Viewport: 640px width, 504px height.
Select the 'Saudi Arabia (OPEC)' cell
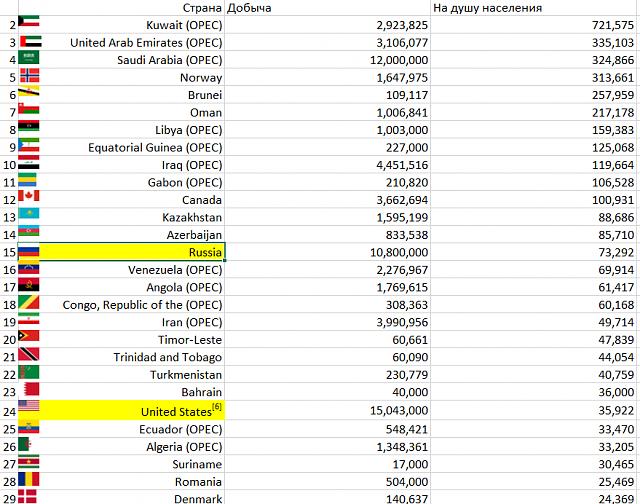tap(121, 60)
